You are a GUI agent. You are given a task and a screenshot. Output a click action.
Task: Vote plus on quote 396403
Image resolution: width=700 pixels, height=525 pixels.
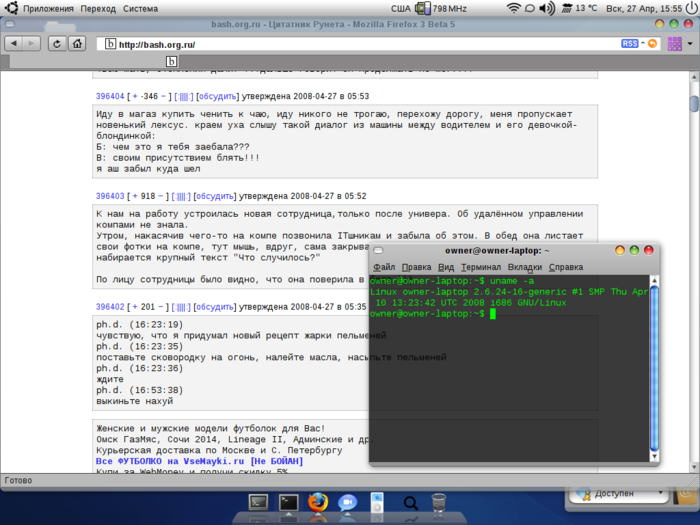(135, 196)
